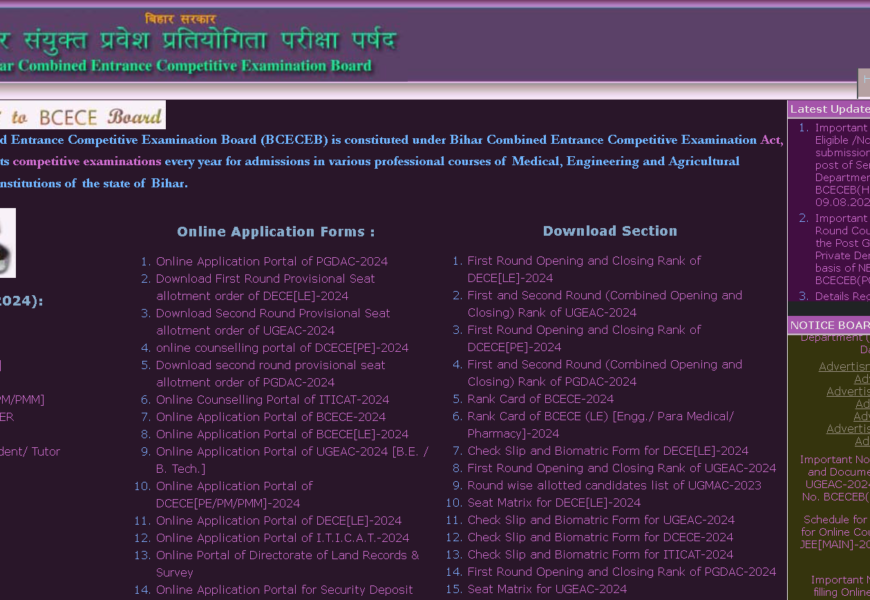Open Online Application Portal of BCECE[LE]-2024

point(282,434)
